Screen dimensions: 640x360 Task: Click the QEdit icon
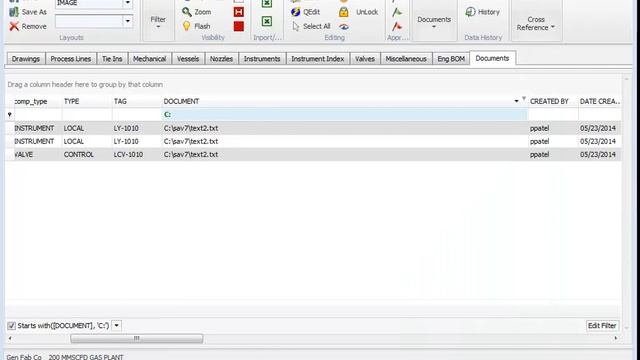[296, 12]
